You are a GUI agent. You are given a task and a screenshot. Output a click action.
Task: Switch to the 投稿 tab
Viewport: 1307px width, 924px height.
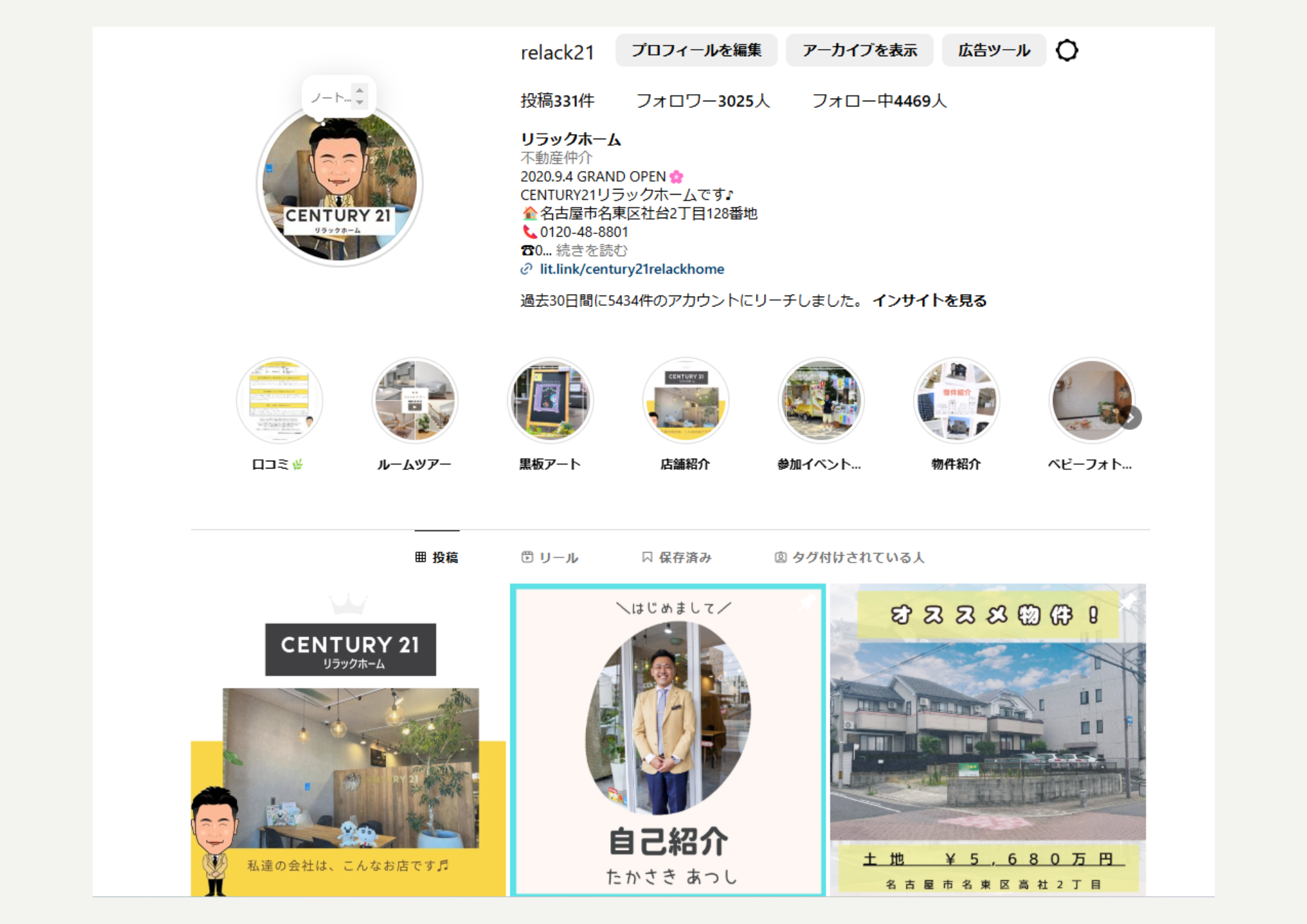(x=437, y=557)
